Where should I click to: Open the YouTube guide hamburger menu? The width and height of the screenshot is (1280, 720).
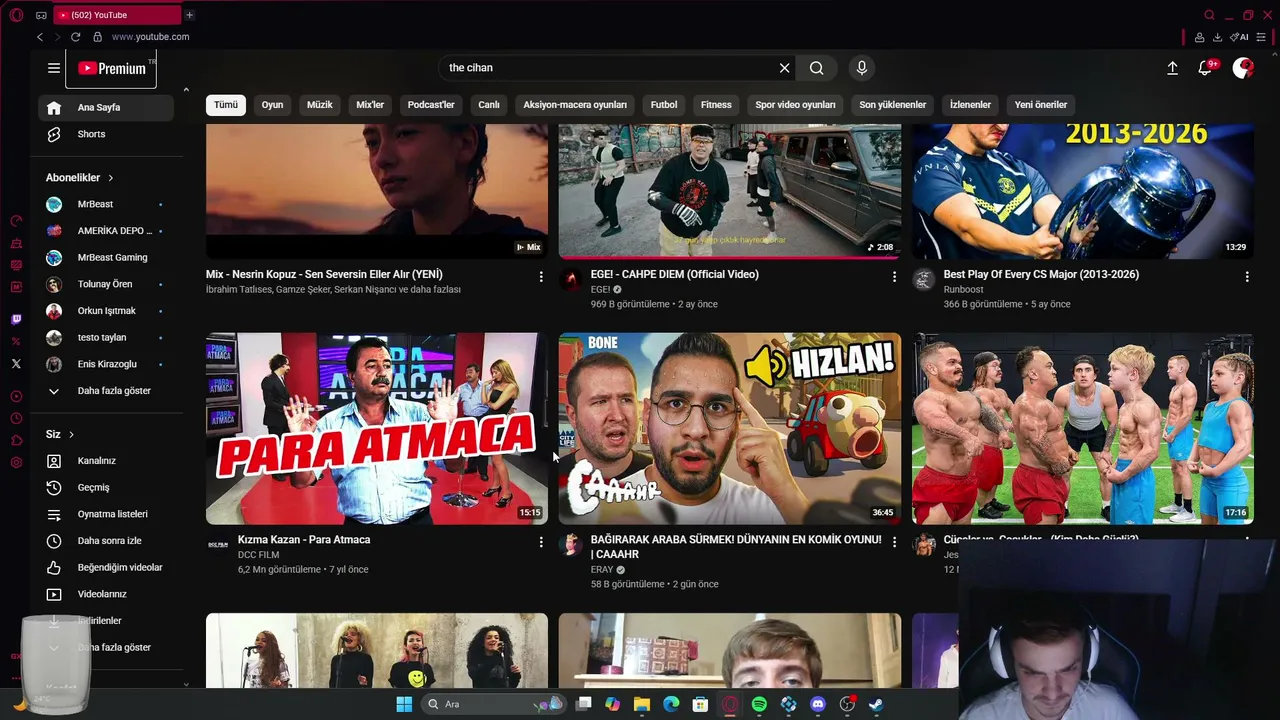(x=54, y=68)
